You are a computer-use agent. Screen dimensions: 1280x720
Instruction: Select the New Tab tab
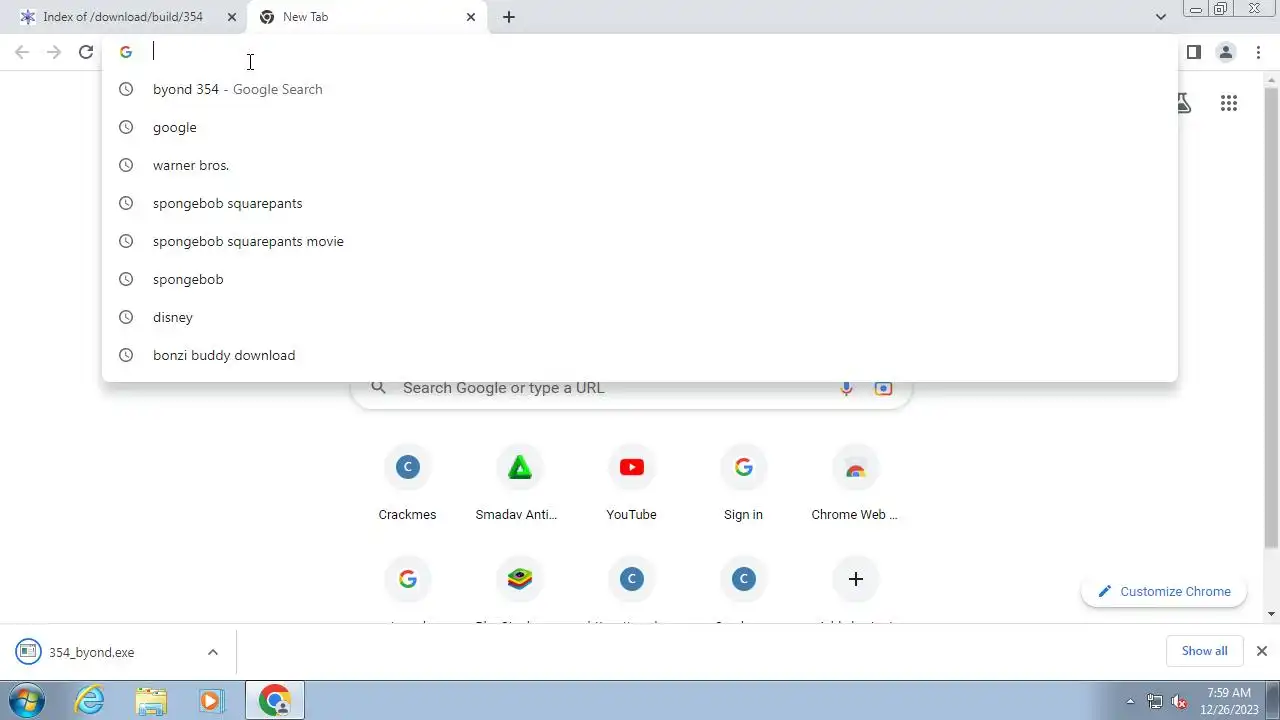tap(367, 17)
